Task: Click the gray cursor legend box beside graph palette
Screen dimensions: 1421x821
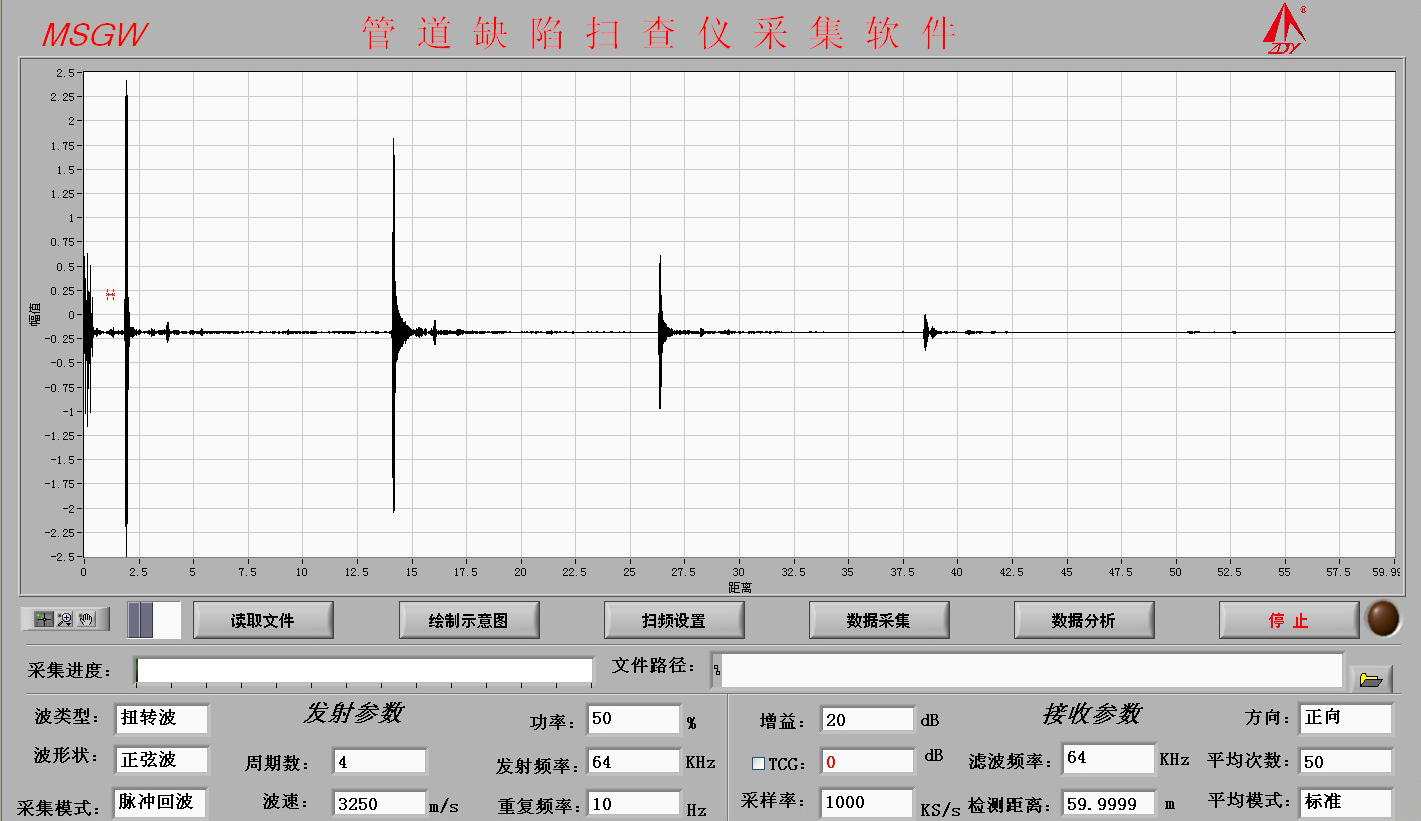Action: click(154, 620)
